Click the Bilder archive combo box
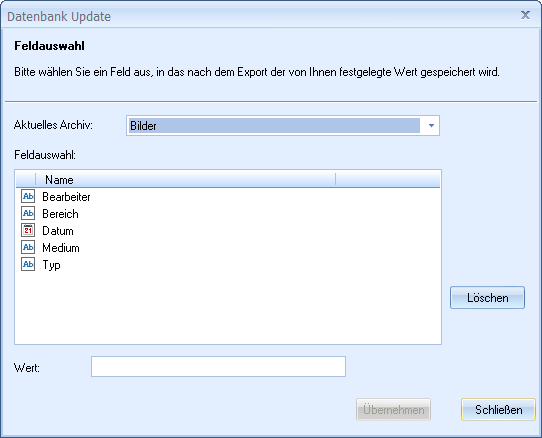542x438 pixels. coord(283,125)
